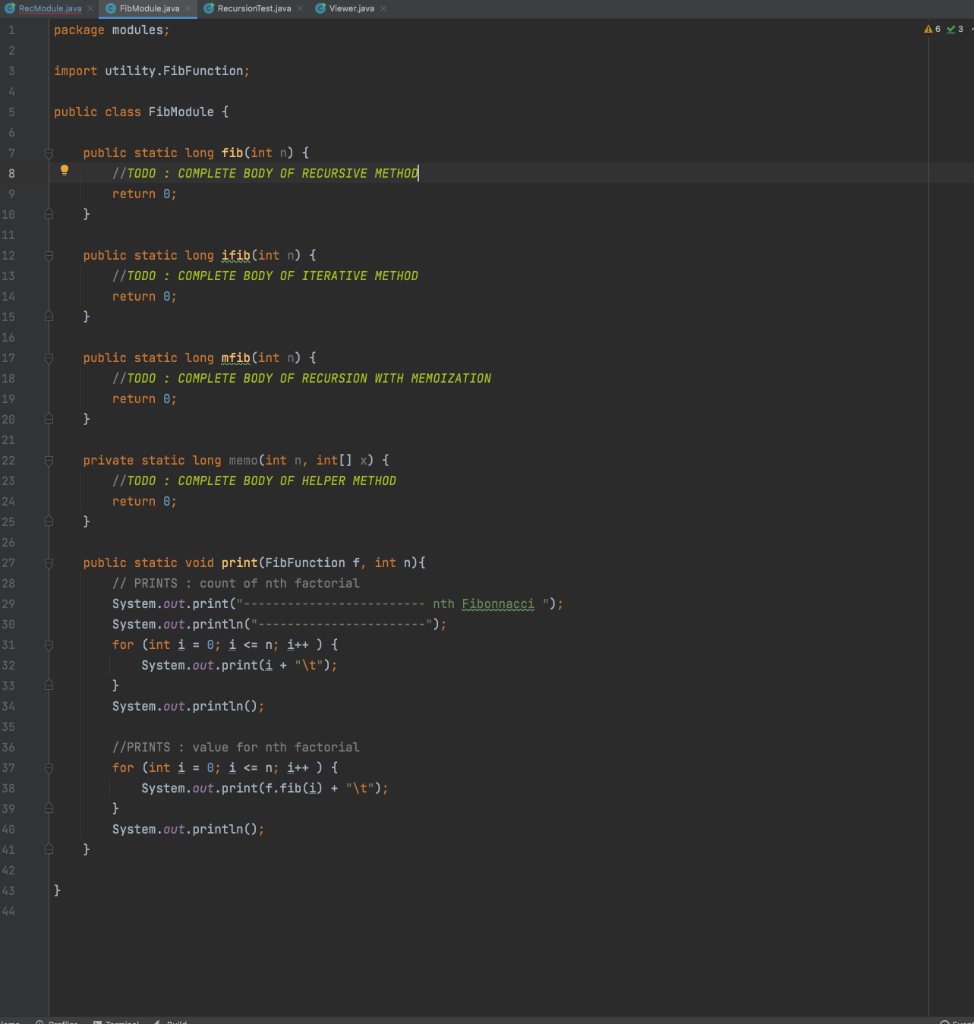Click the fold end marker at line 15
This screenshot has width=974, height=1024.
point(49,317)
